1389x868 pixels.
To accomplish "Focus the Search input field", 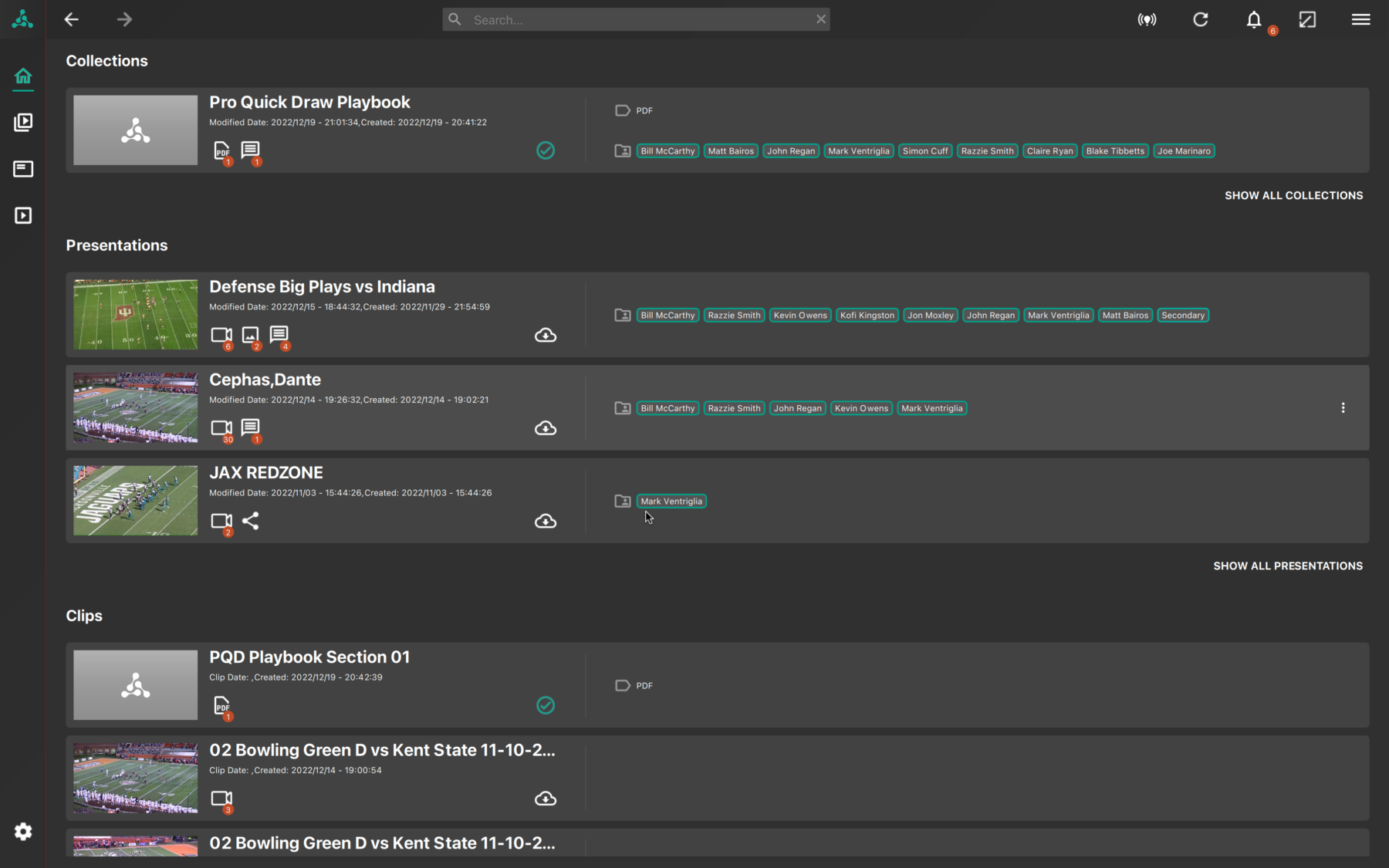I will point(637,19).
